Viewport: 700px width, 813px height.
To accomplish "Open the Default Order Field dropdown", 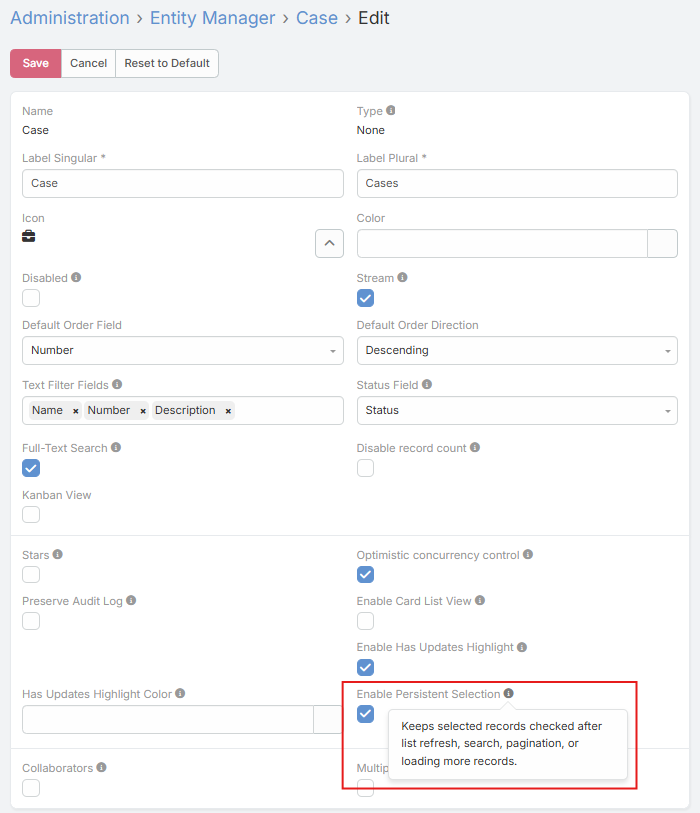I will pos(182,351).
